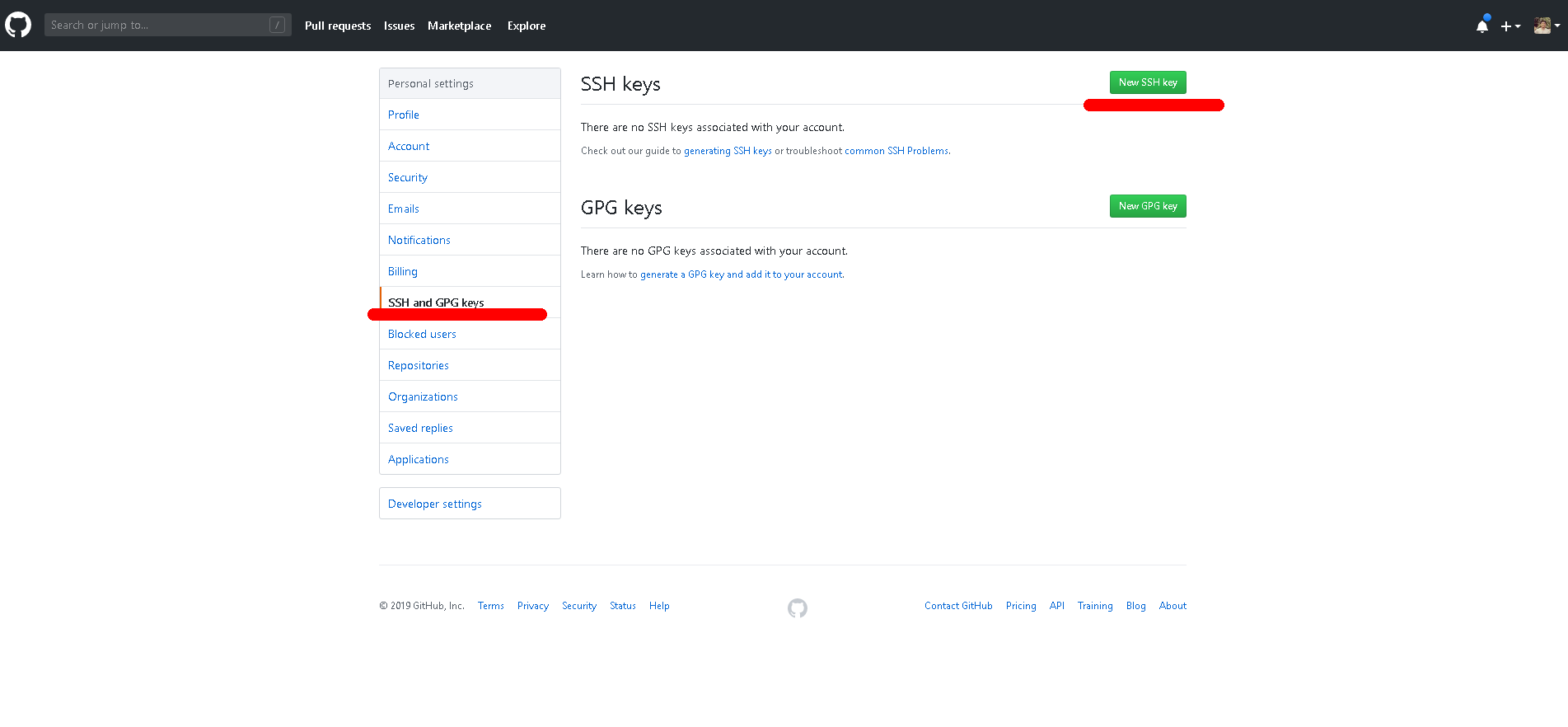This screenshot has width=1568, height=727.
Task: Click the footer GitHub mark icon
Action: pyautogui.click(x=798, y=608)
